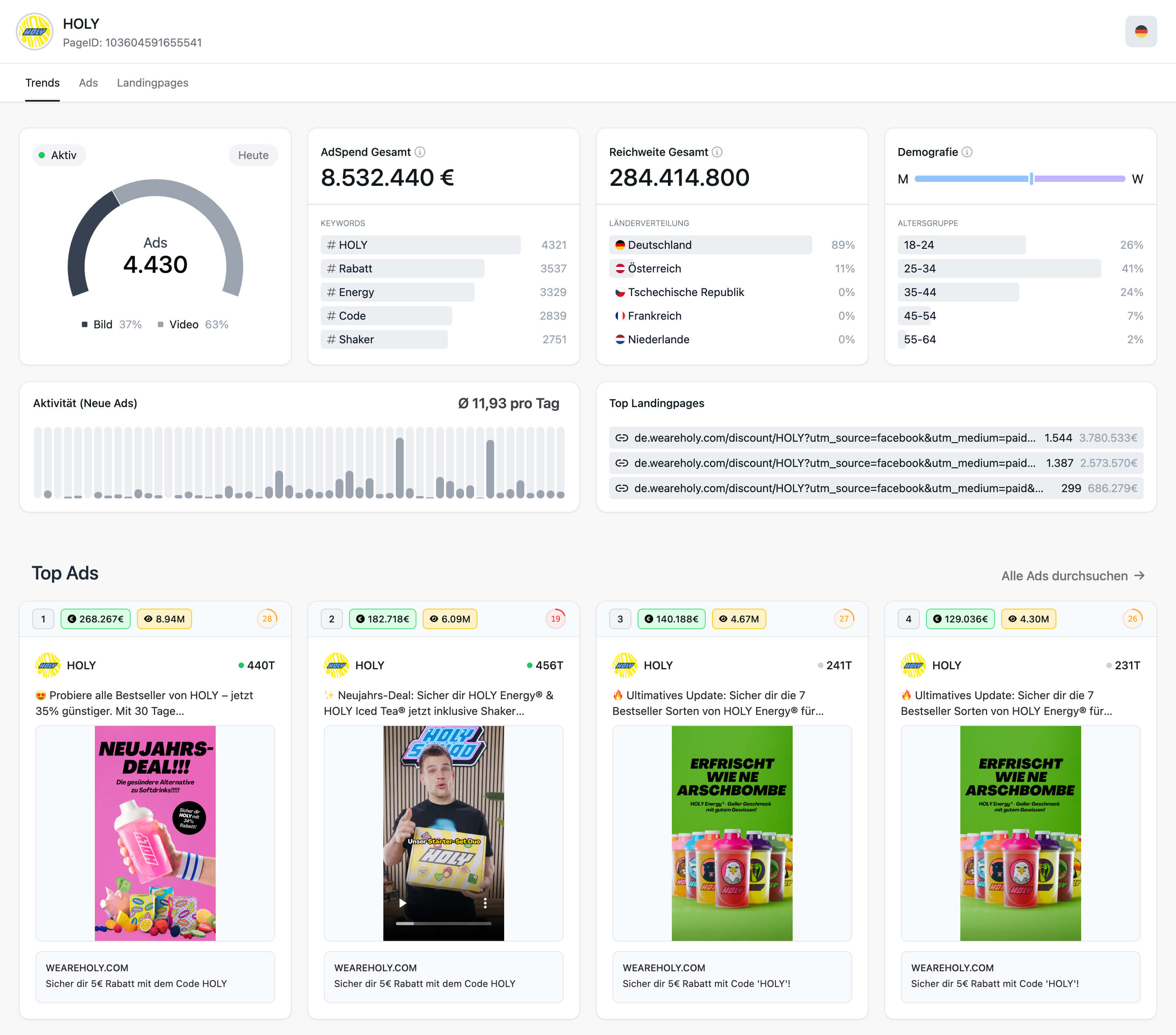Click the Bild 37% legend entry
This screenshot has width=1176, height=1035.
click(x=112, y=325)
